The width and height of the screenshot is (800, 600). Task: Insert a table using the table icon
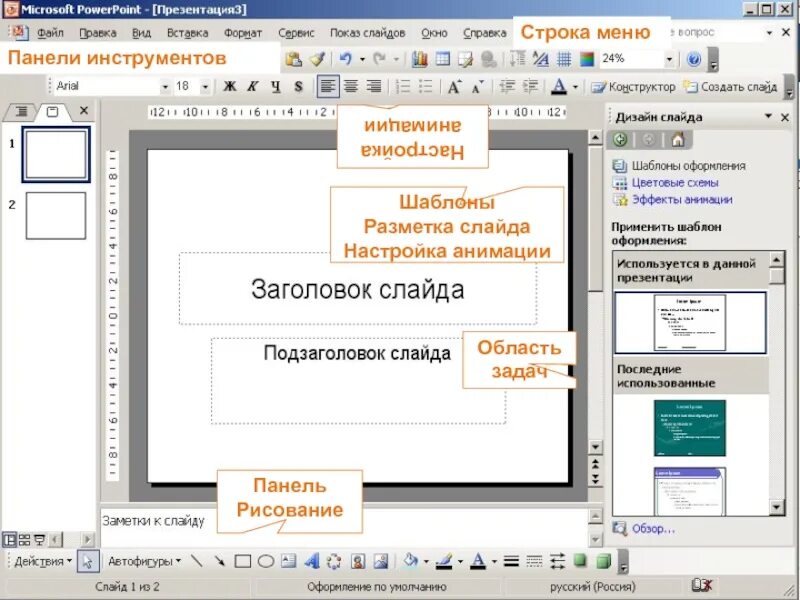pos(442,59)
